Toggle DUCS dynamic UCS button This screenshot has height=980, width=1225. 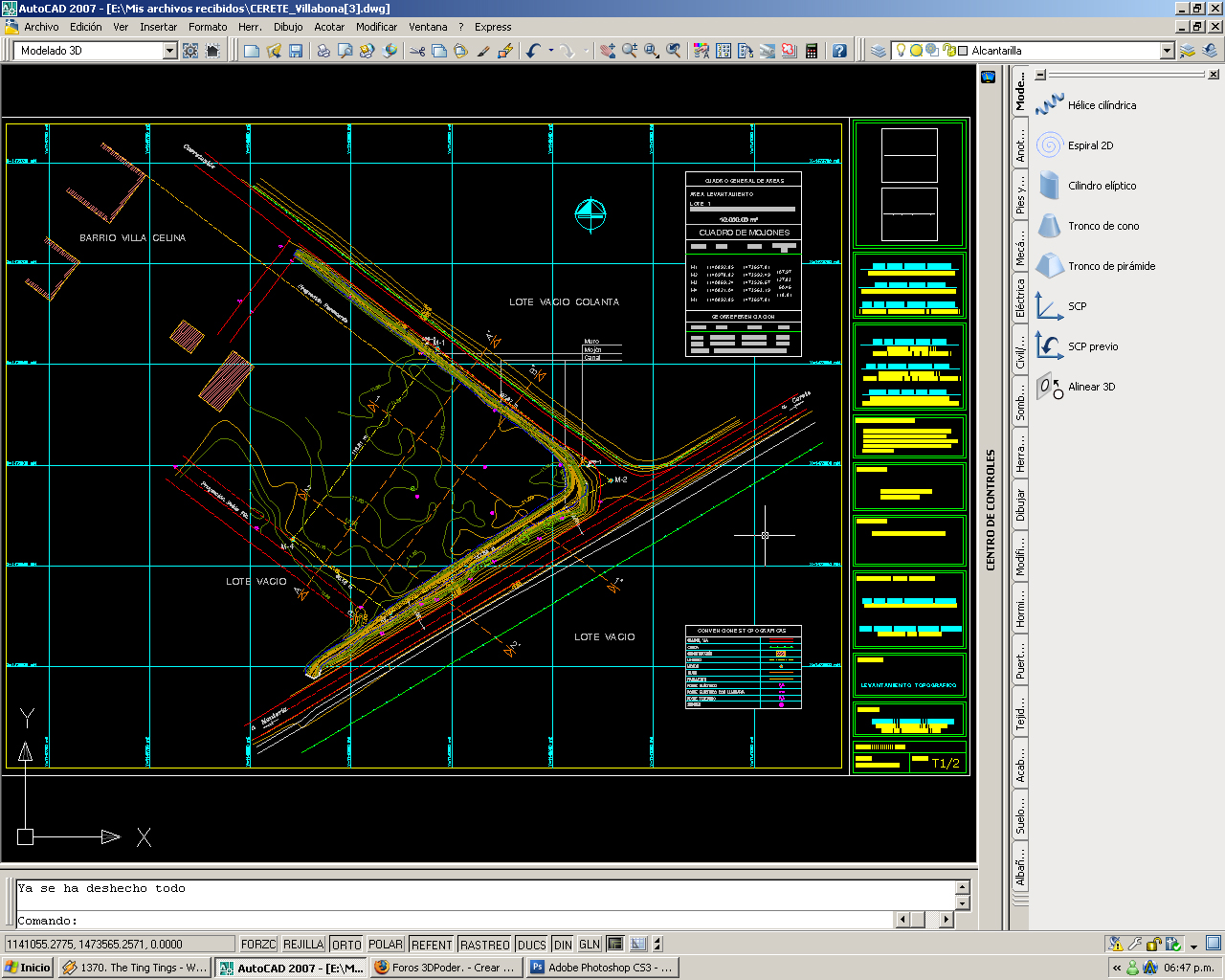(531, 945)
